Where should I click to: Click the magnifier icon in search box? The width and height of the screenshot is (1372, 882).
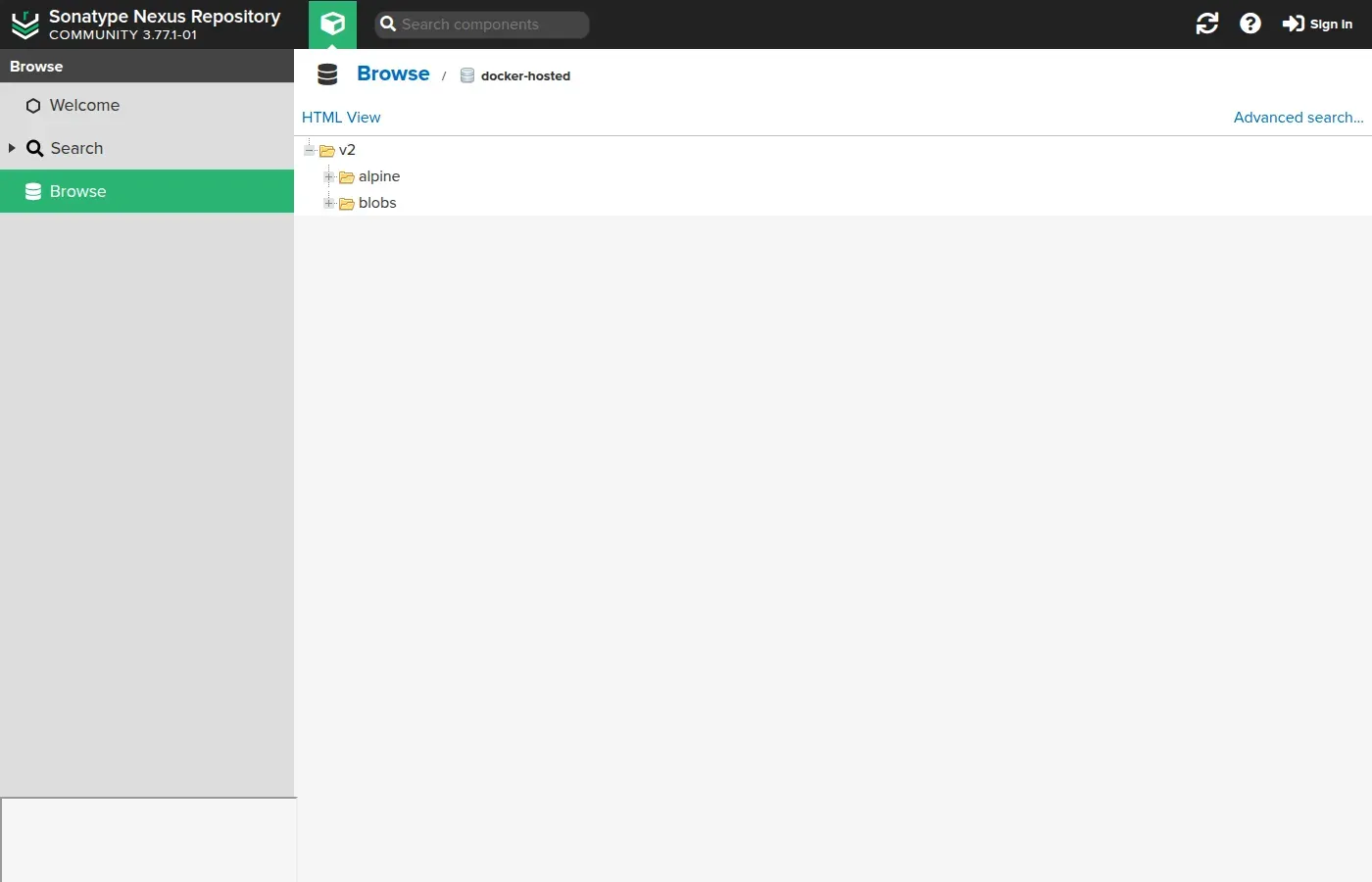coord(388,24)
